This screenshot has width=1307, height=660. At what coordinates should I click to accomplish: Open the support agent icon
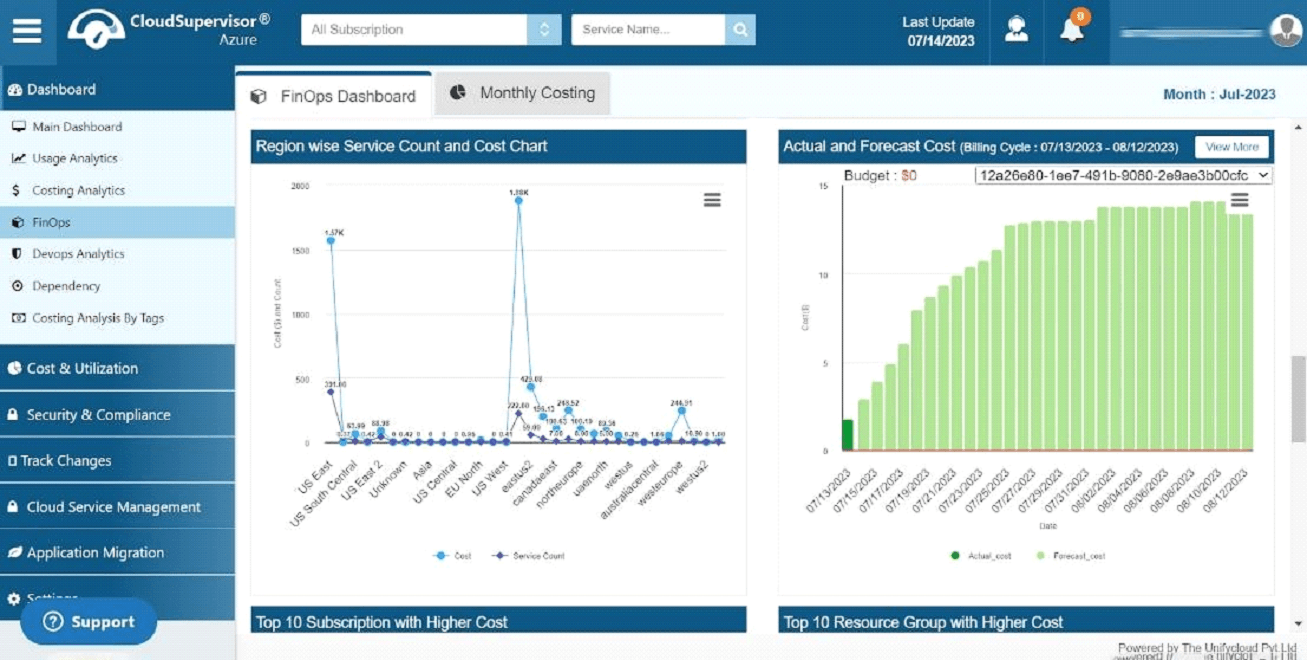pos(1017,30)
